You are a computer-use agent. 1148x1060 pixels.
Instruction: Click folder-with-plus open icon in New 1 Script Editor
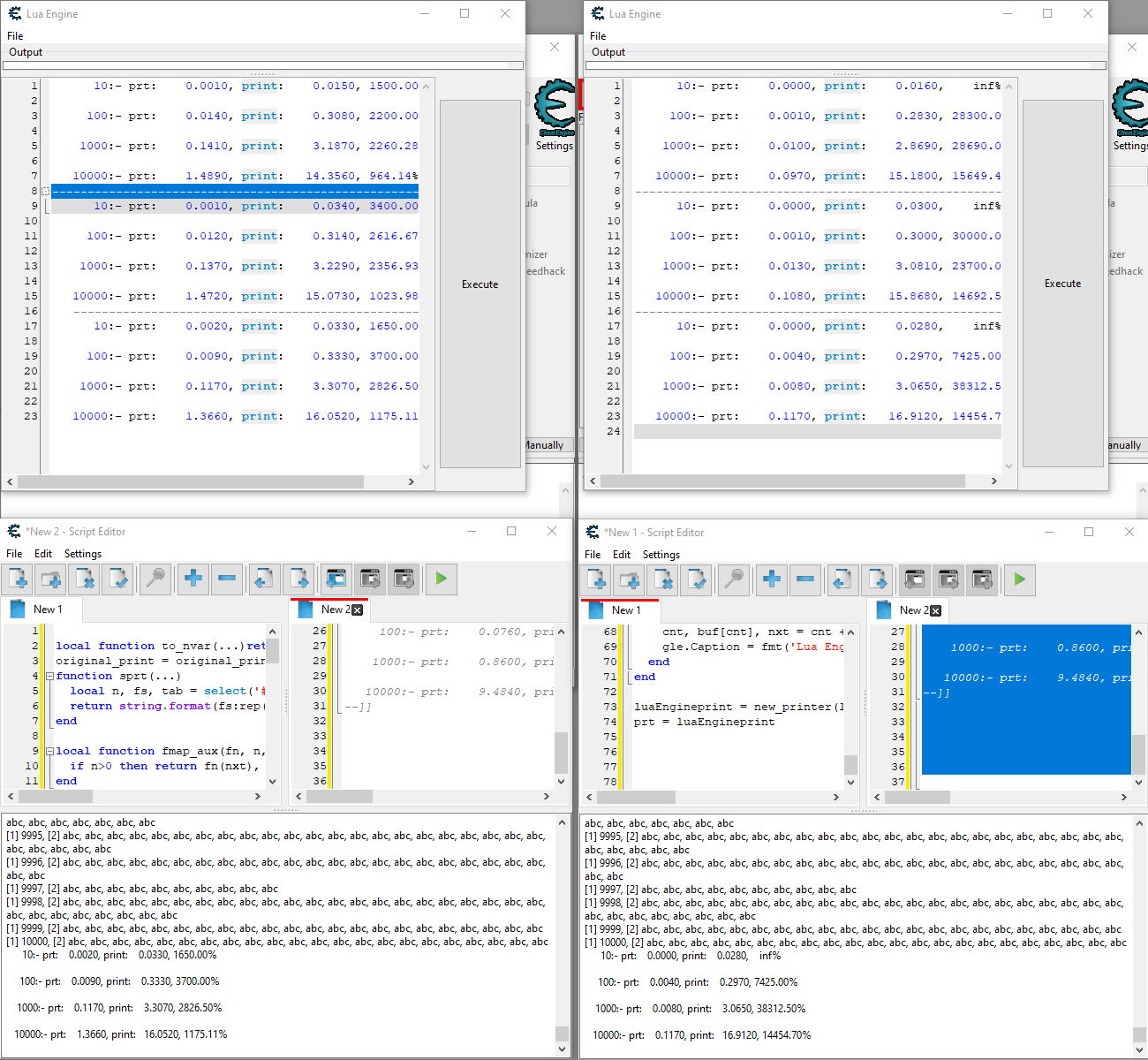631,580
